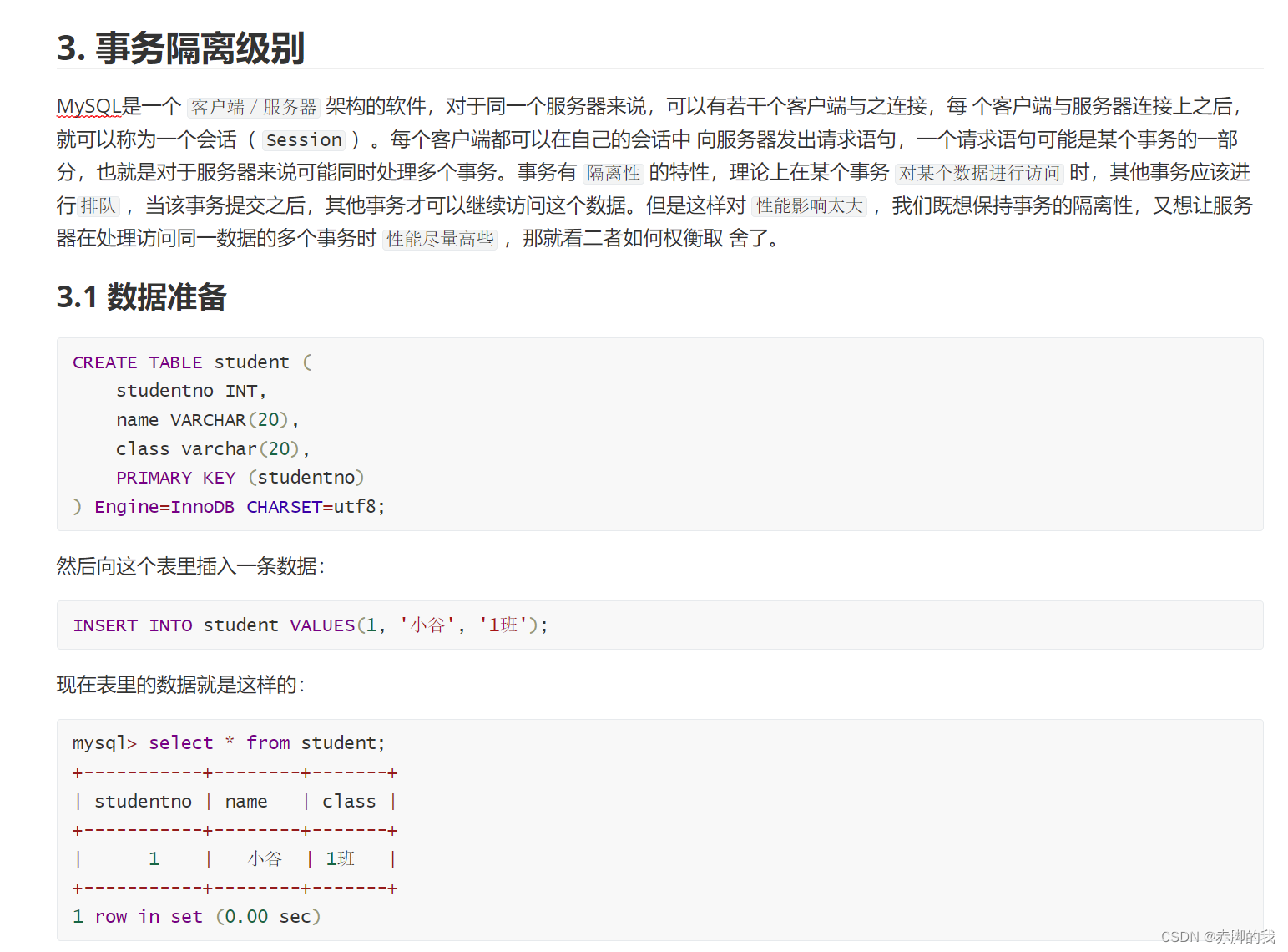Click the '小谷' cell in the result row
The image size is (1288, 952).
tap(265, 859)
